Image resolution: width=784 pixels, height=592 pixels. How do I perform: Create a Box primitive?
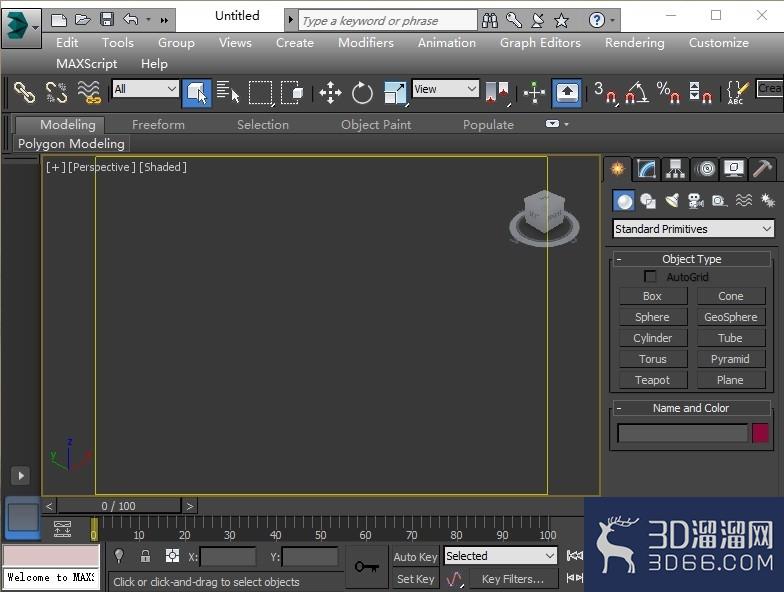[x=652, y=296]
